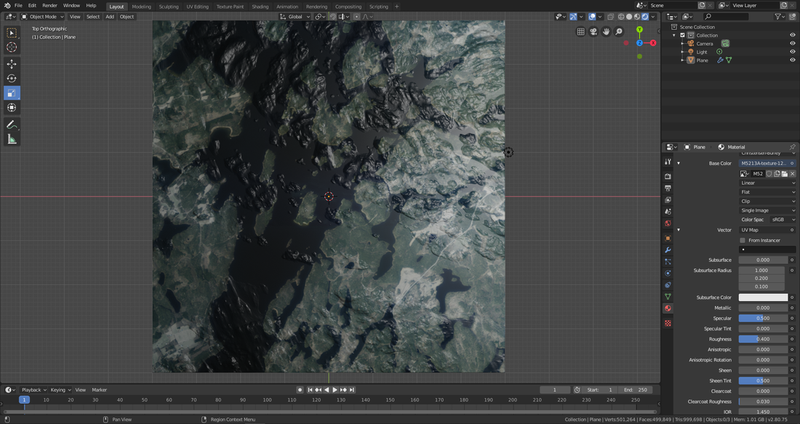Open the Keying popover in timeline

[x=60, y=390]
